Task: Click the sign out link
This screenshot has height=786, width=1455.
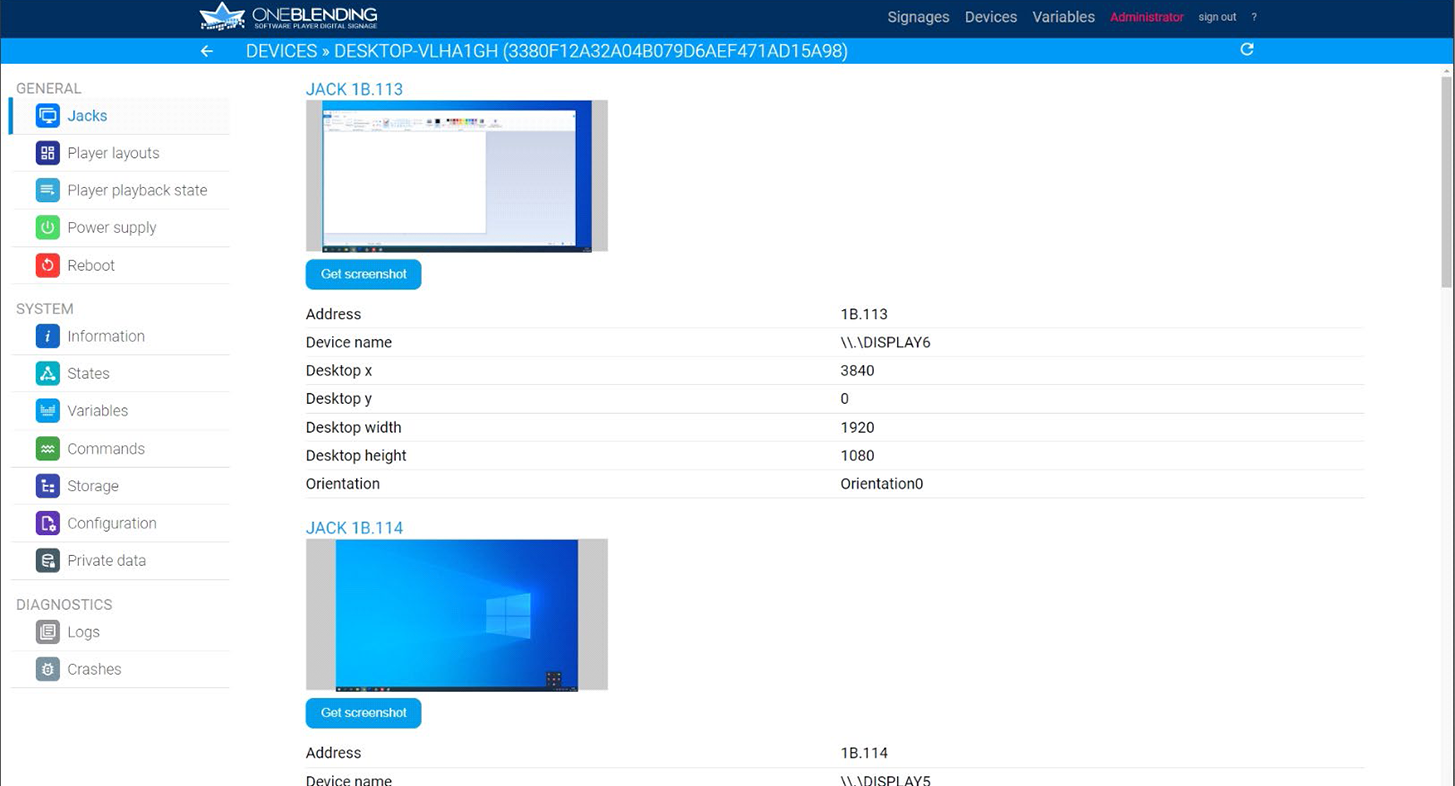Action: click(1217, 17)
